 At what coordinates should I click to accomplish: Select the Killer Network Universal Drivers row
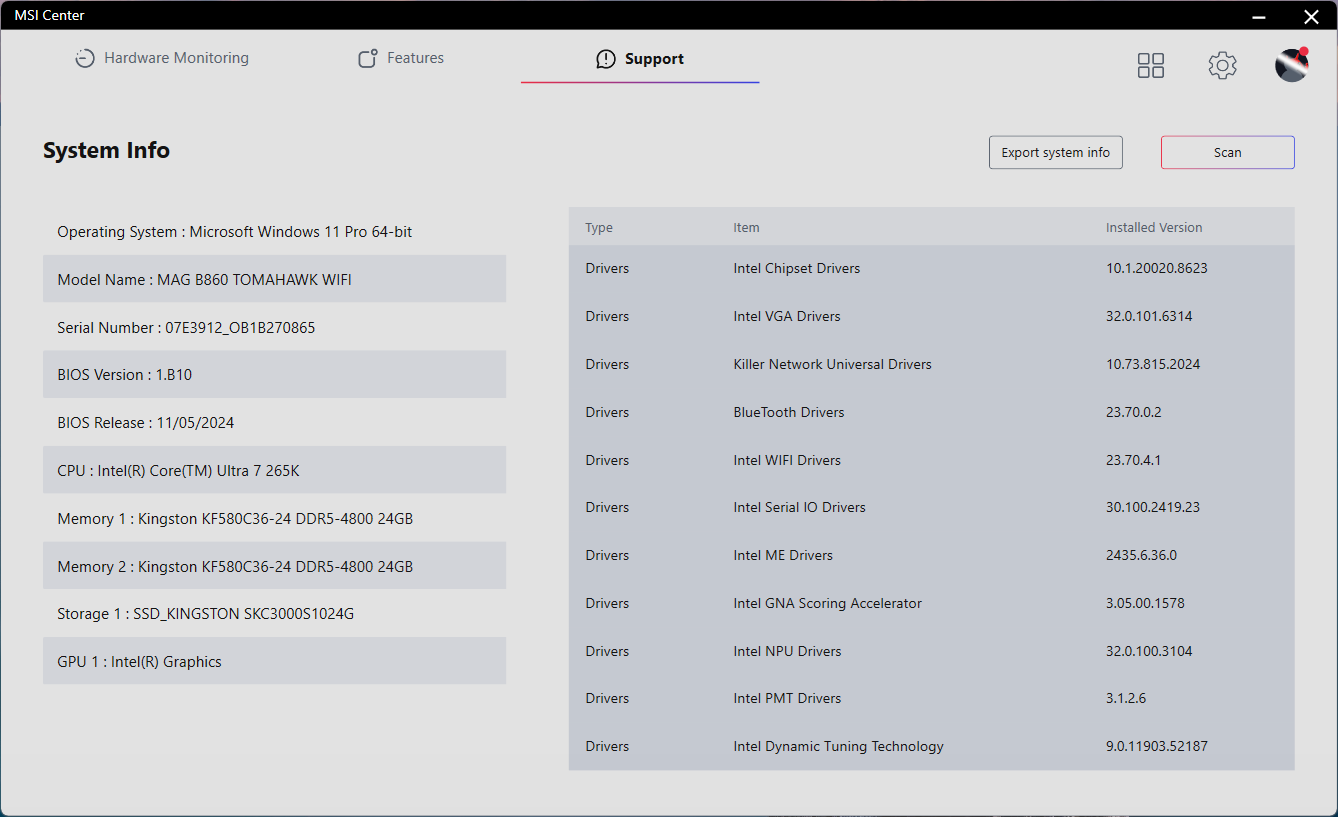click(x=932, y=364)
